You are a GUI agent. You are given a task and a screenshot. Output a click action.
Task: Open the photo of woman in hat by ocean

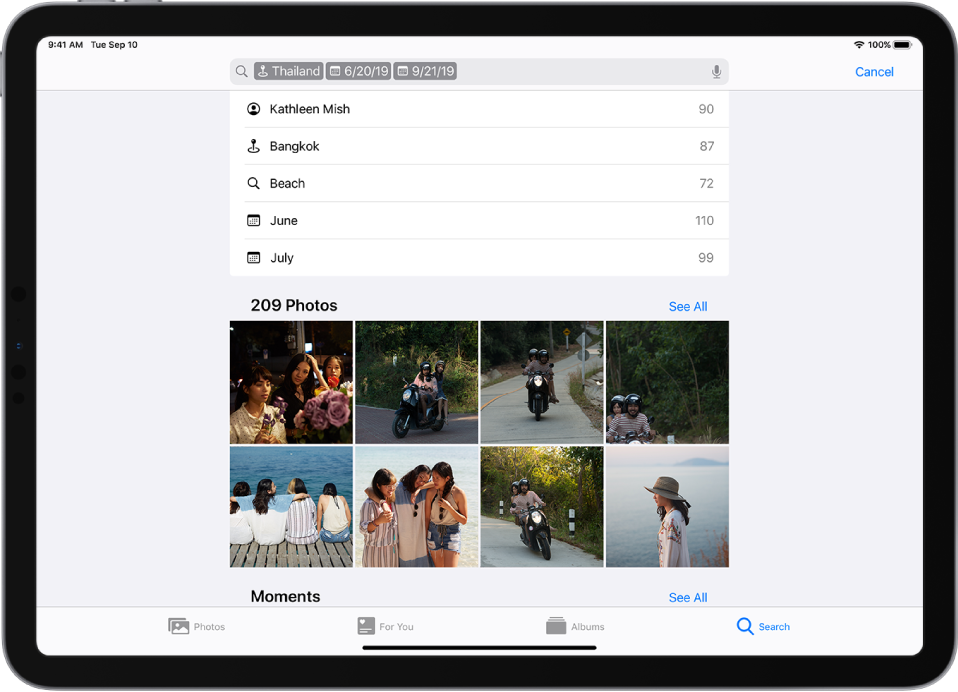tap(666, 506)
